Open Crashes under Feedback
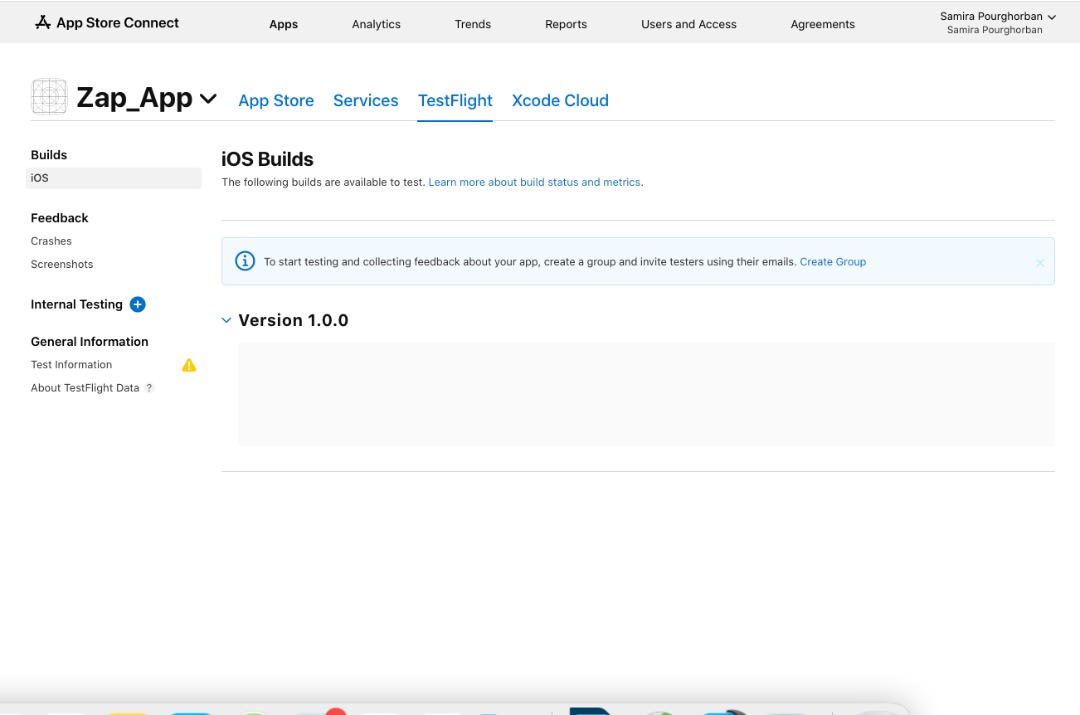This screenshot has height=715, width=1080. [x=51, y=241]
